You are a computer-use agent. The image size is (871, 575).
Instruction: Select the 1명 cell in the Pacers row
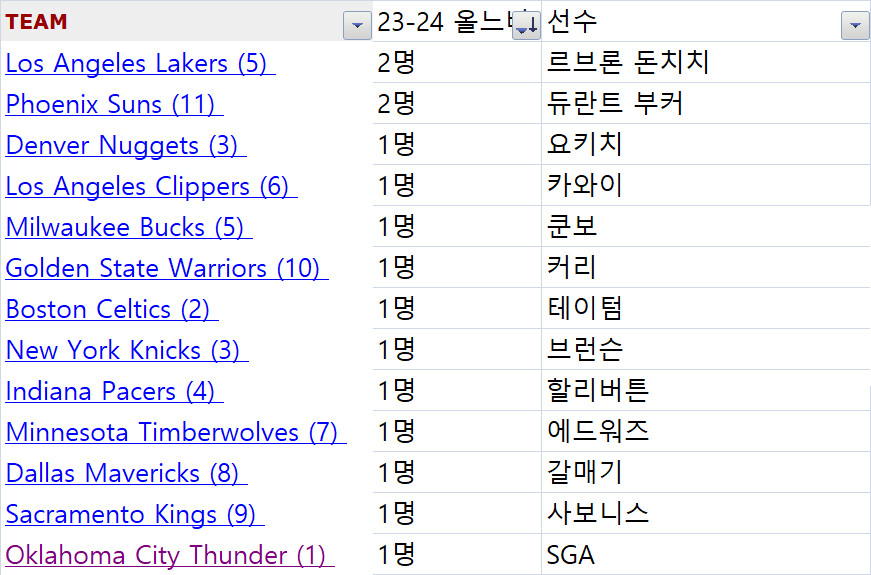tap(457, 391)
